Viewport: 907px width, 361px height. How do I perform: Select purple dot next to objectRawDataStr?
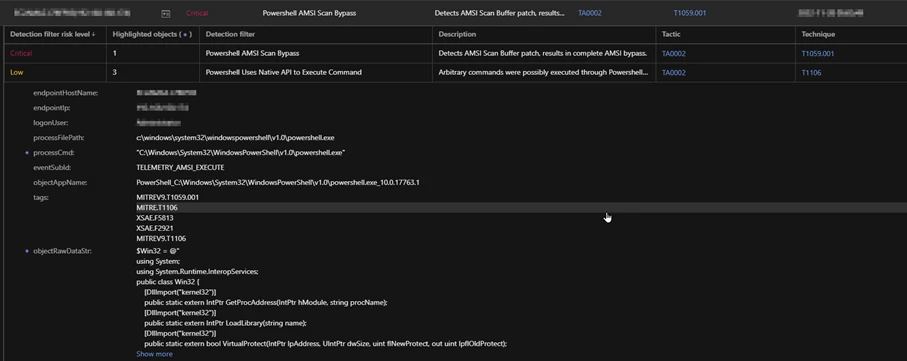(27, 251)
